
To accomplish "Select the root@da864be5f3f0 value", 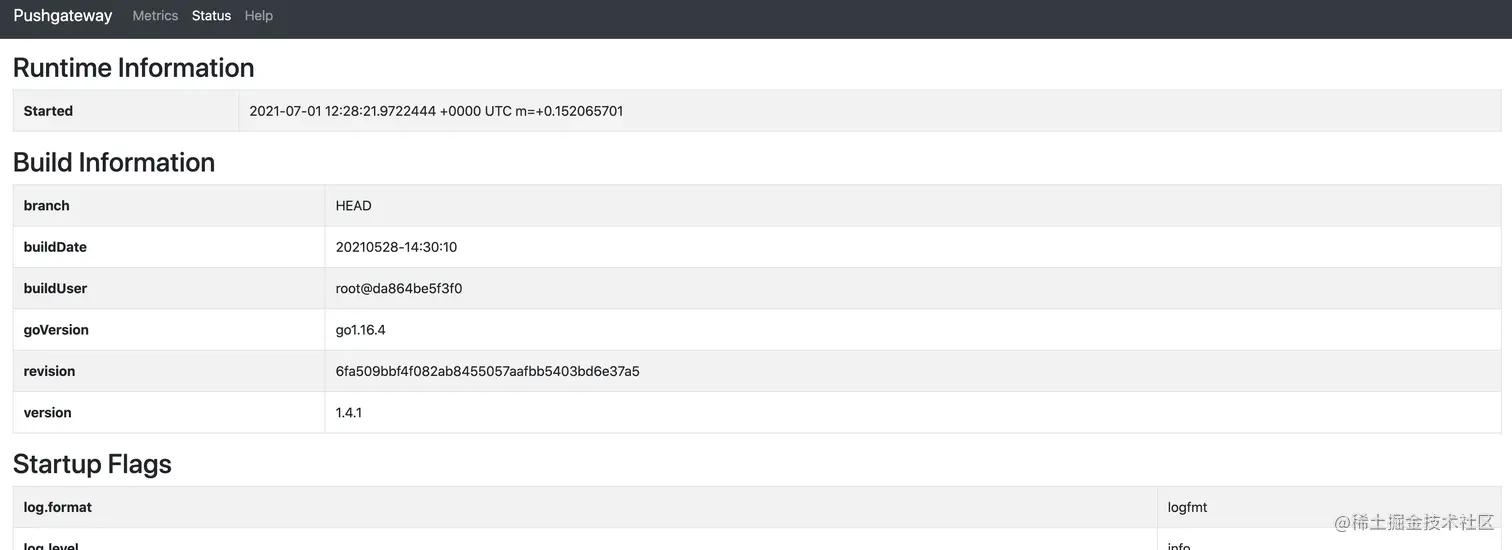I will coord(399,289).
